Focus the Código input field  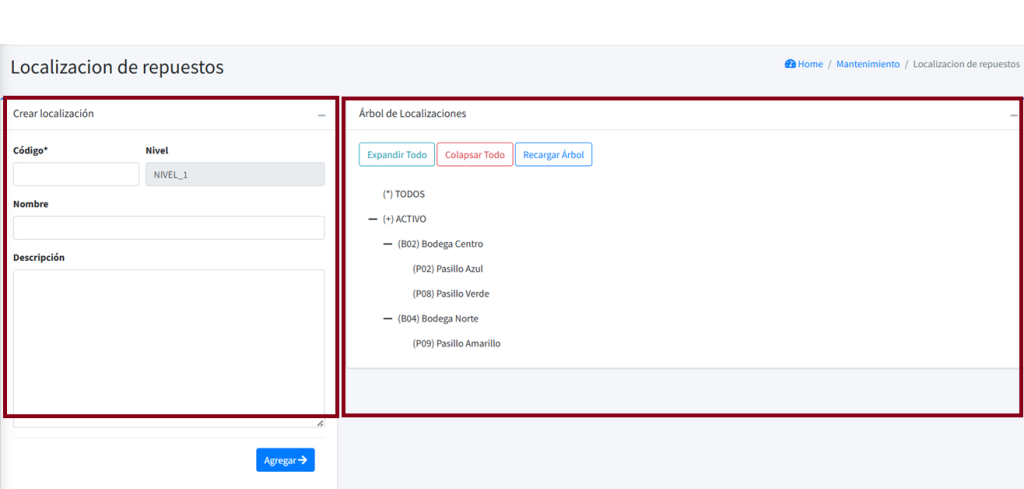[76, 175]
